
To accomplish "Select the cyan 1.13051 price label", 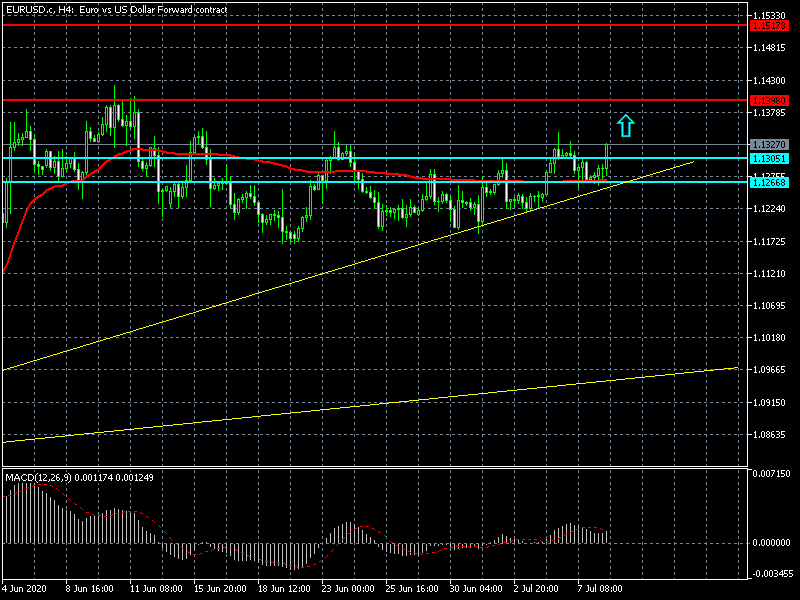I will pos(770,158).
